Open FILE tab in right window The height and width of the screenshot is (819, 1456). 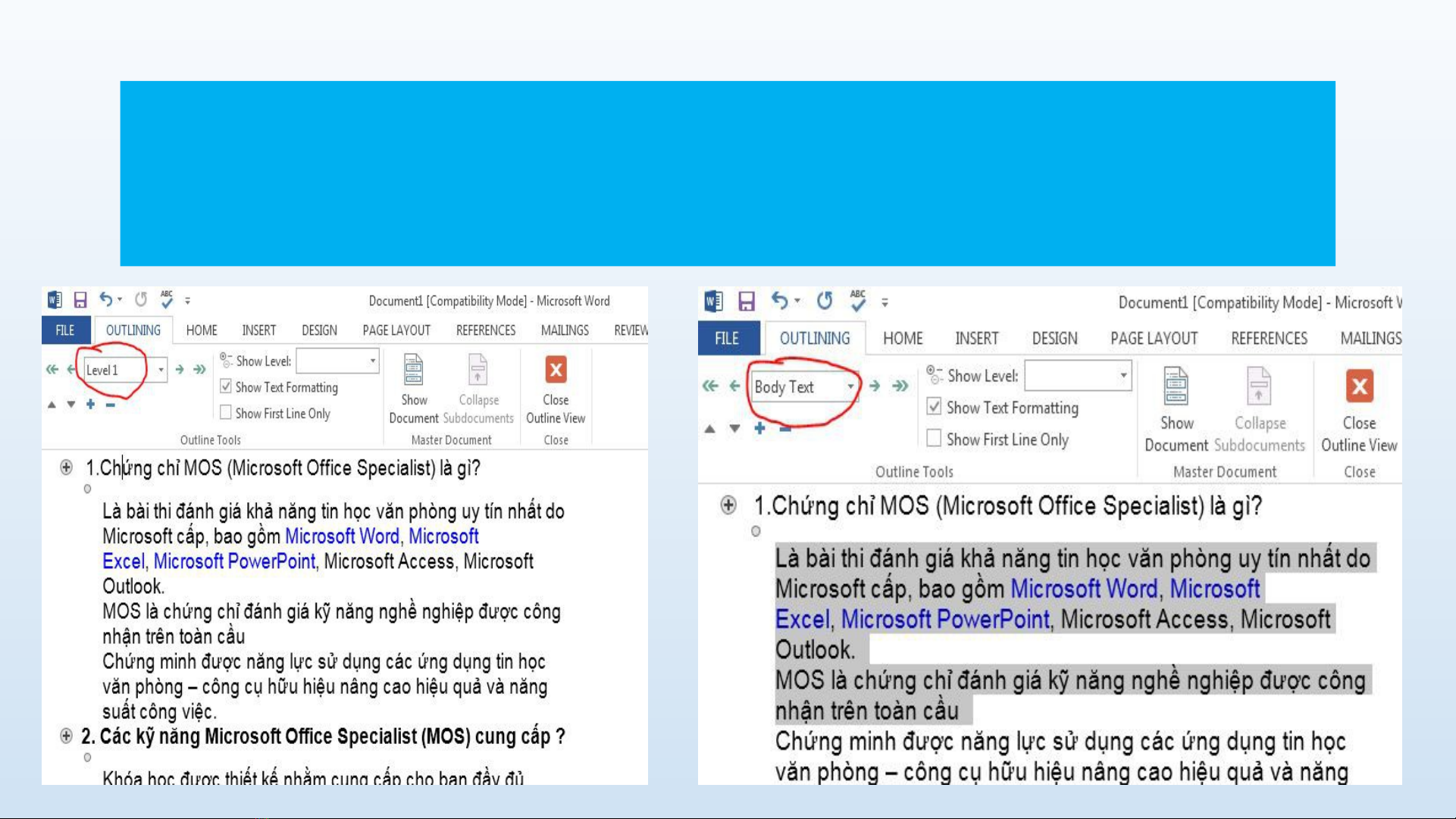point(728,338)
